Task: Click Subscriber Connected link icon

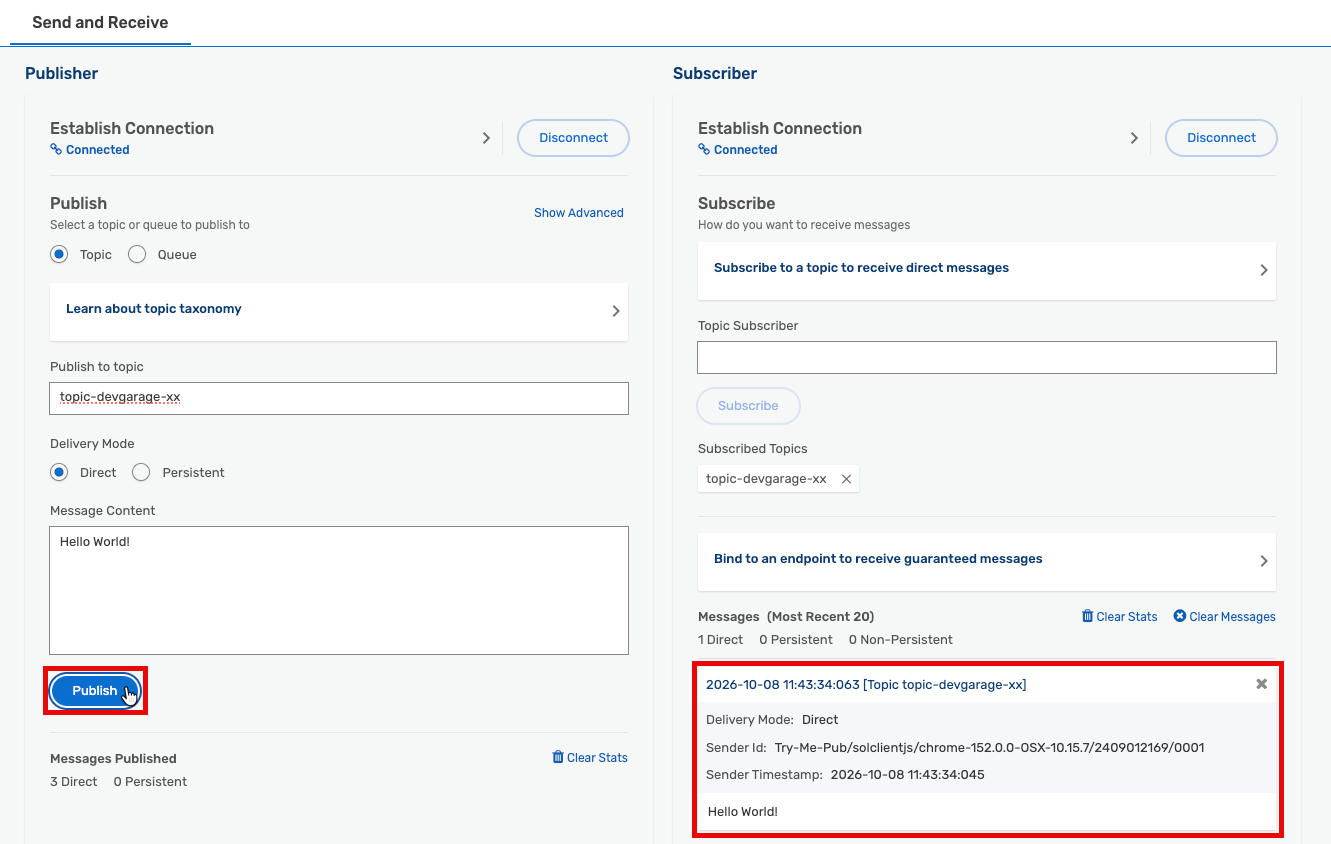Action: pos(704,150)
